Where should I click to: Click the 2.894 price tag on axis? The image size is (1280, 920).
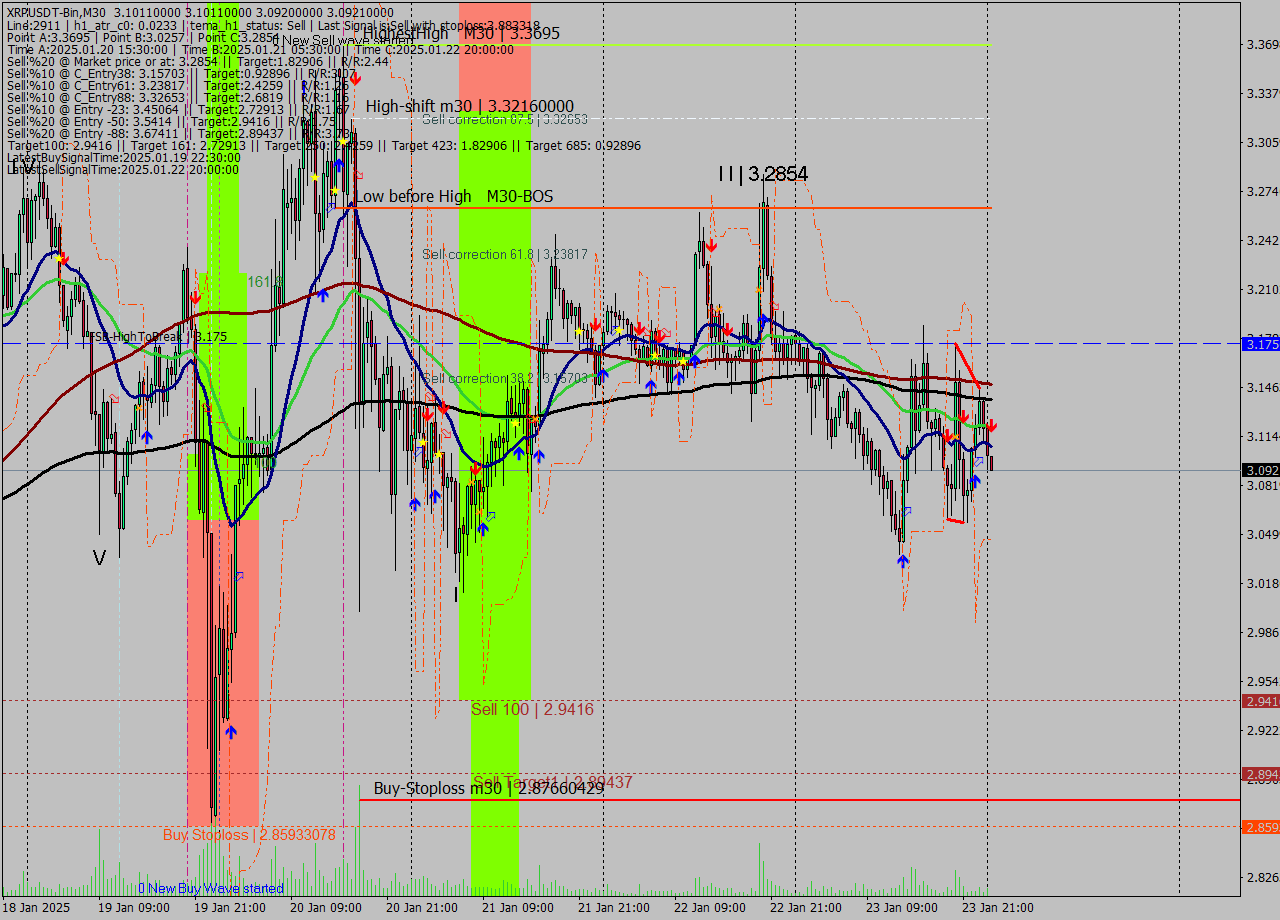click(1260, 774)
